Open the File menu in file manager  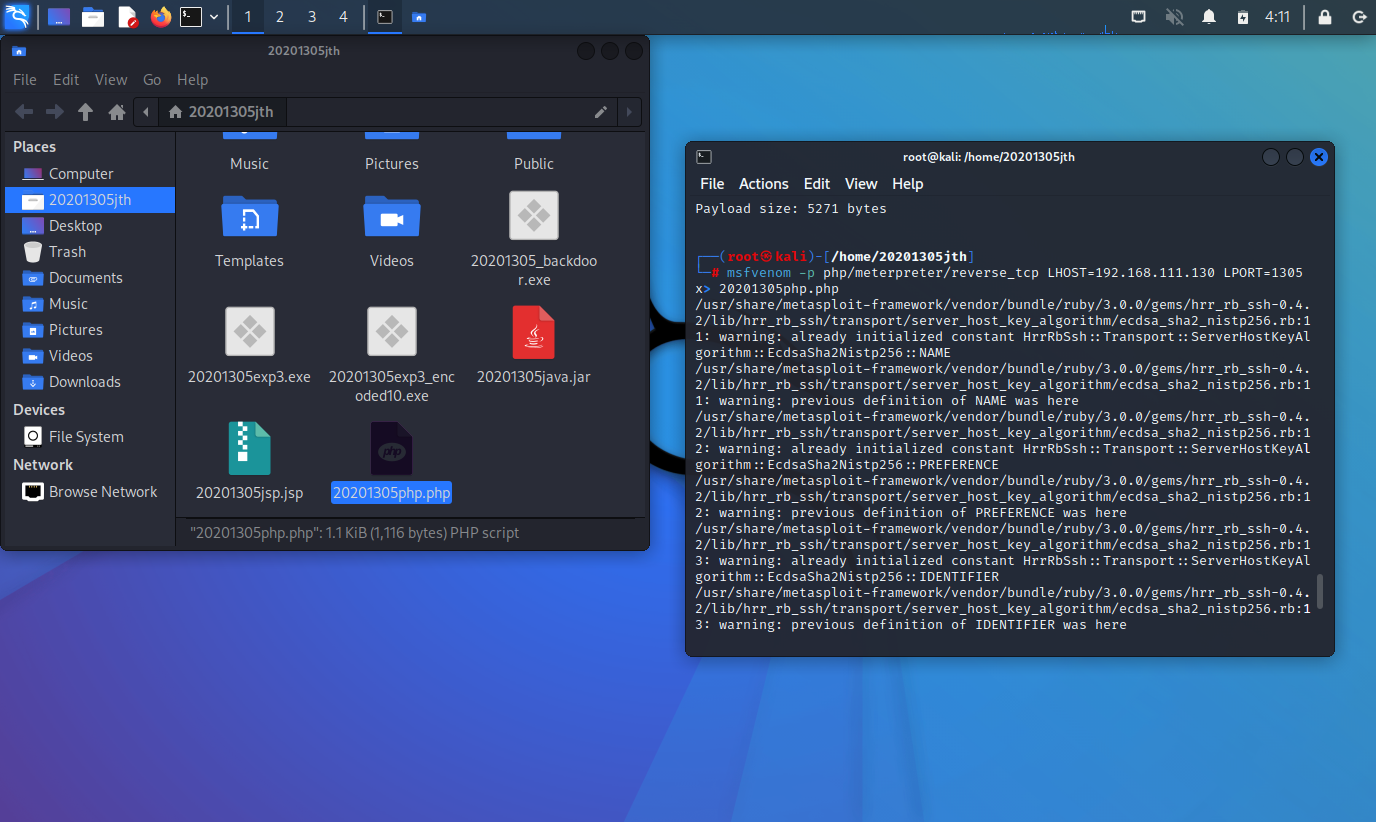25,80
